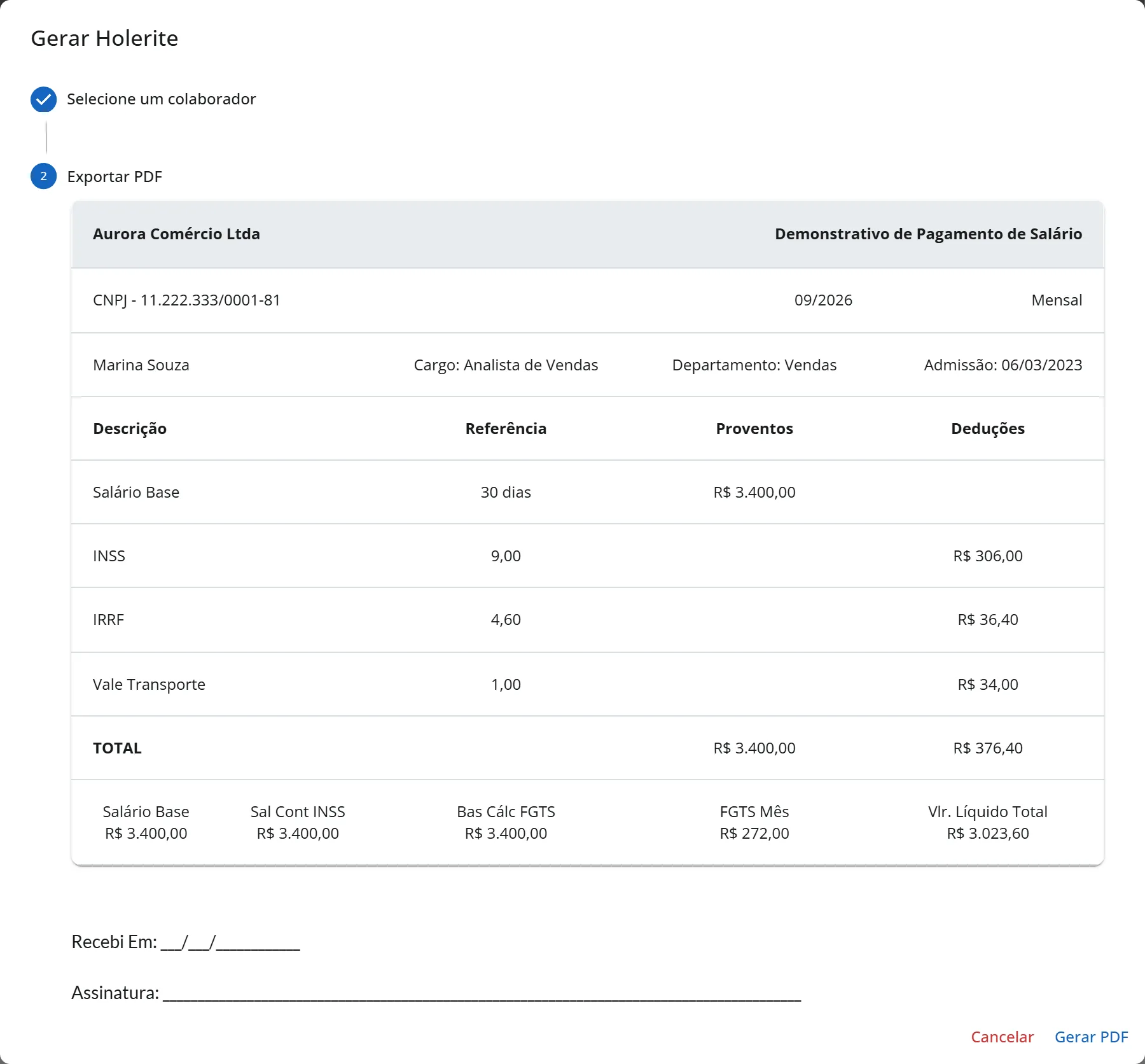Go to 'Selecione um colaborador' step
This screenshot has height=1064, width=1145.
click(161, 99)
